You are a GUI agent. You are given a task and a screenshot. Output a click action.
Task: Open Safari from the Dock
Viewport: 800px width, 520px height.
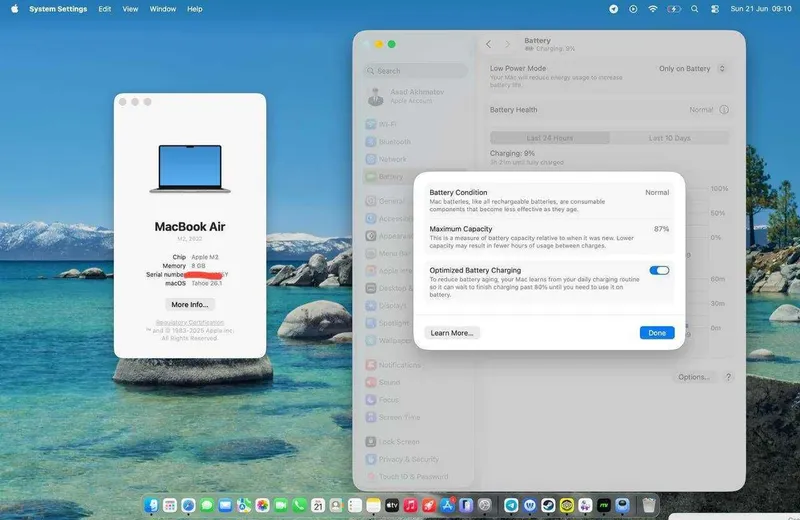188,505
